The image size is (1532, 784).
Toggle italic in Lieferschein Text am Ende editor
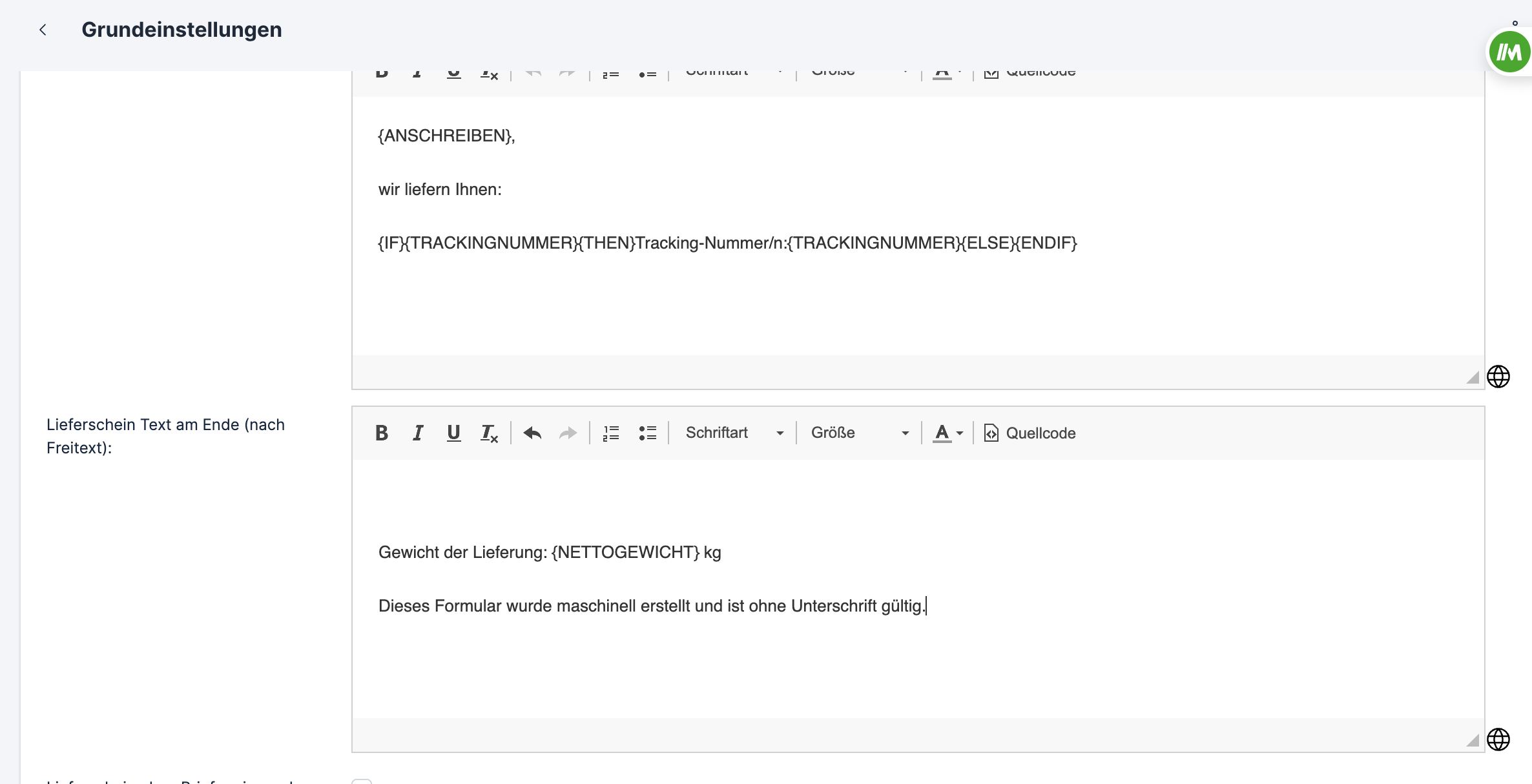pyautogui.click(x=418, y=433)
